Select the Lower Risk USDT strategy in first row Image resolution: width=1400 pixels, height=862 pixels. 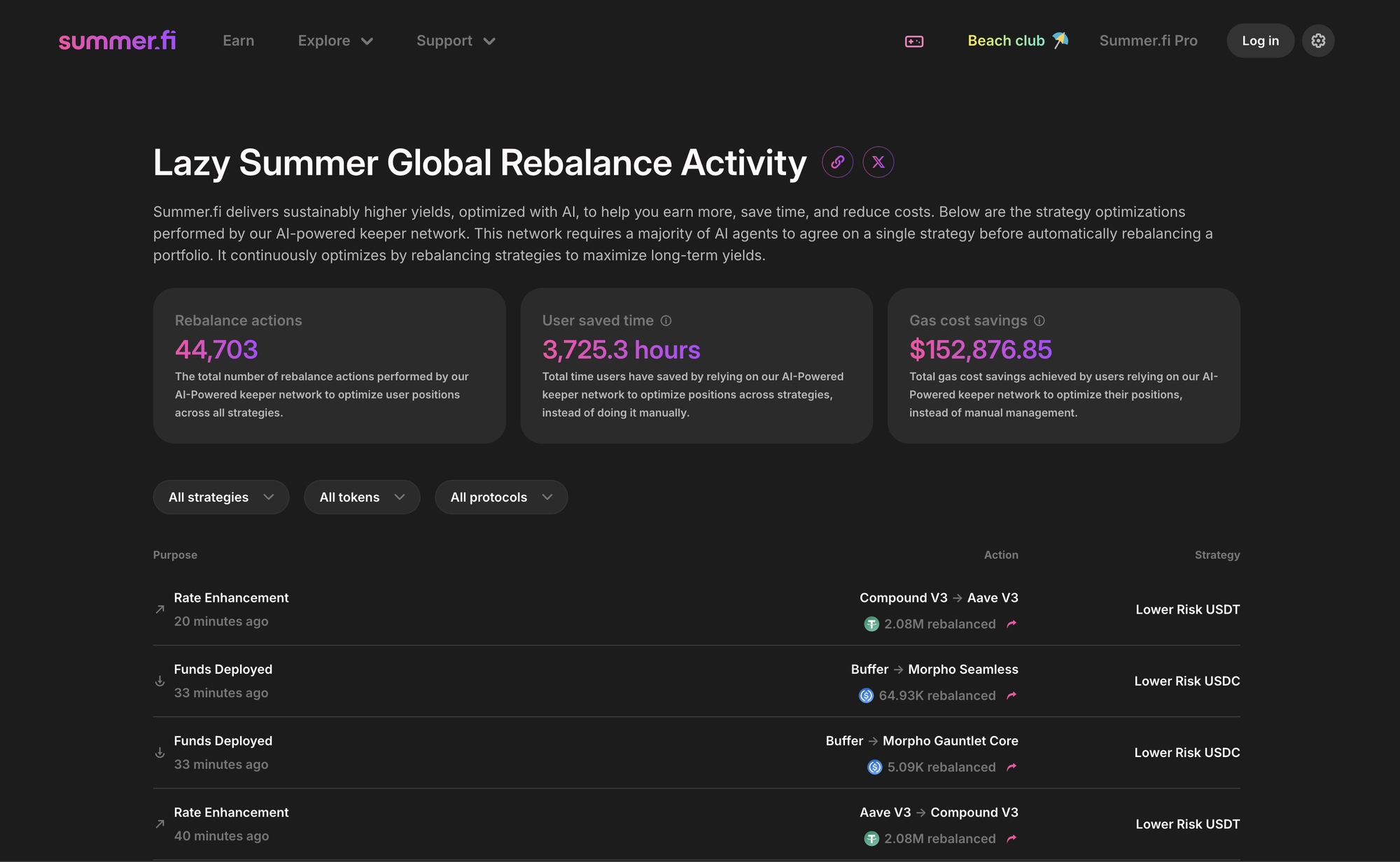coord(1187,609)
